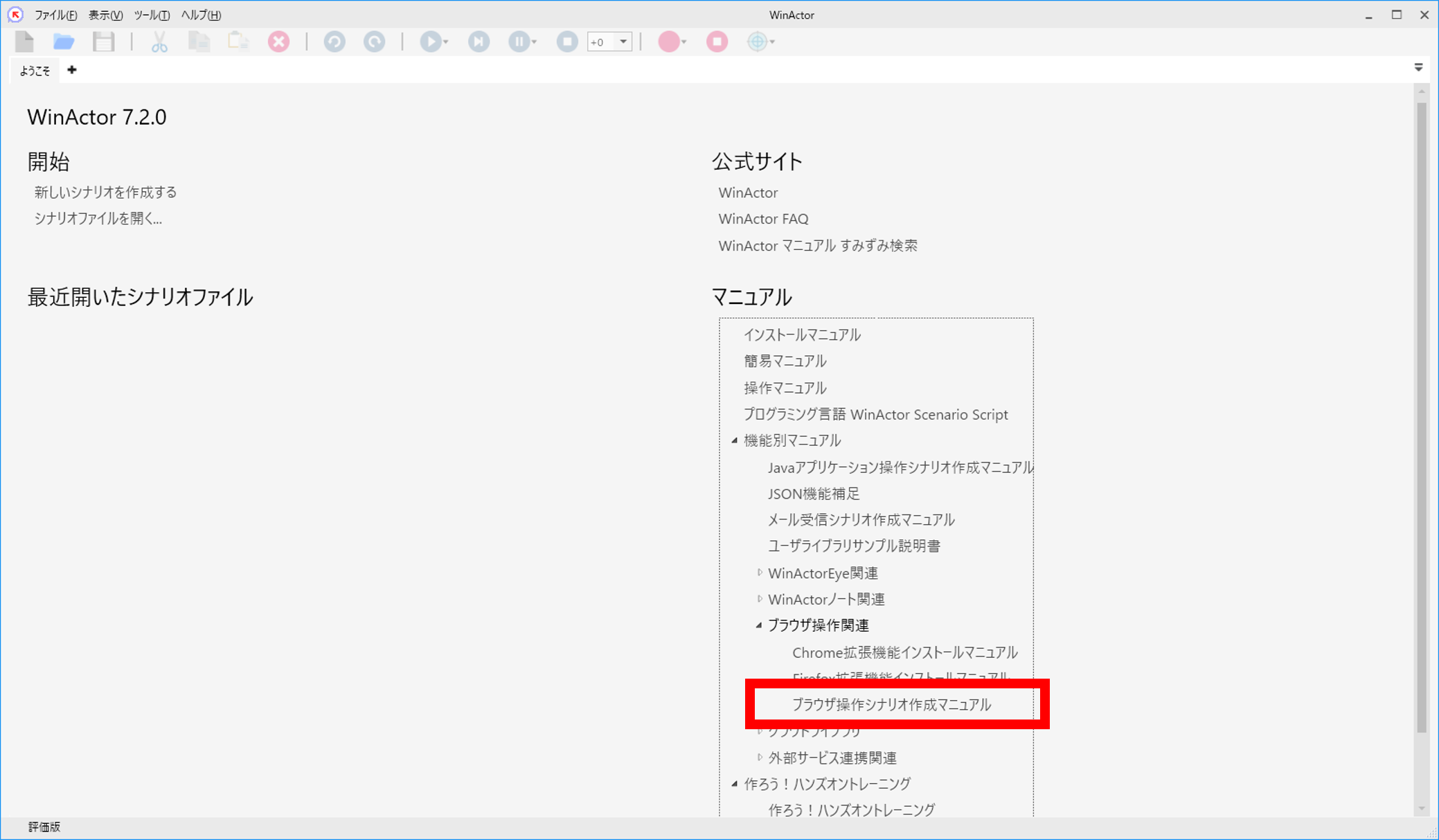Click the Copy toolbar icon

(x=199, y=42)
